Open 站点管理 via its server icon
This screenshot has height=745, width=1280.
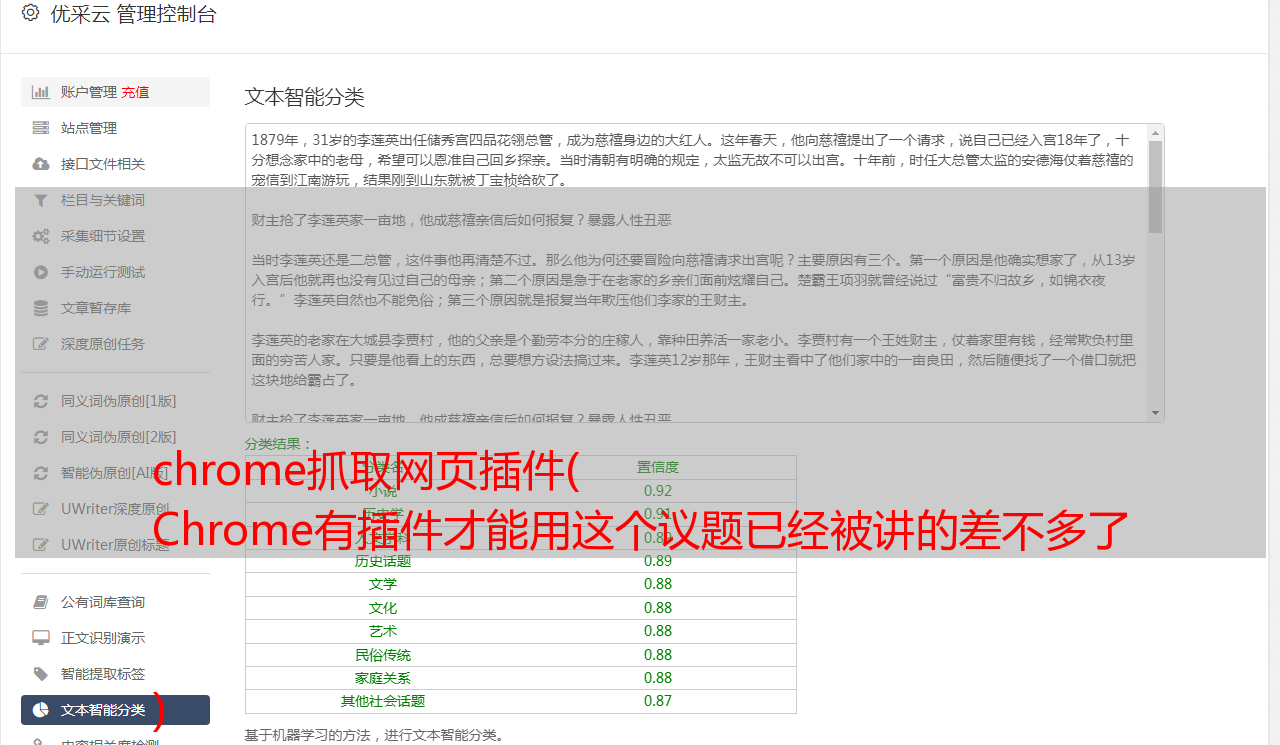41,128
